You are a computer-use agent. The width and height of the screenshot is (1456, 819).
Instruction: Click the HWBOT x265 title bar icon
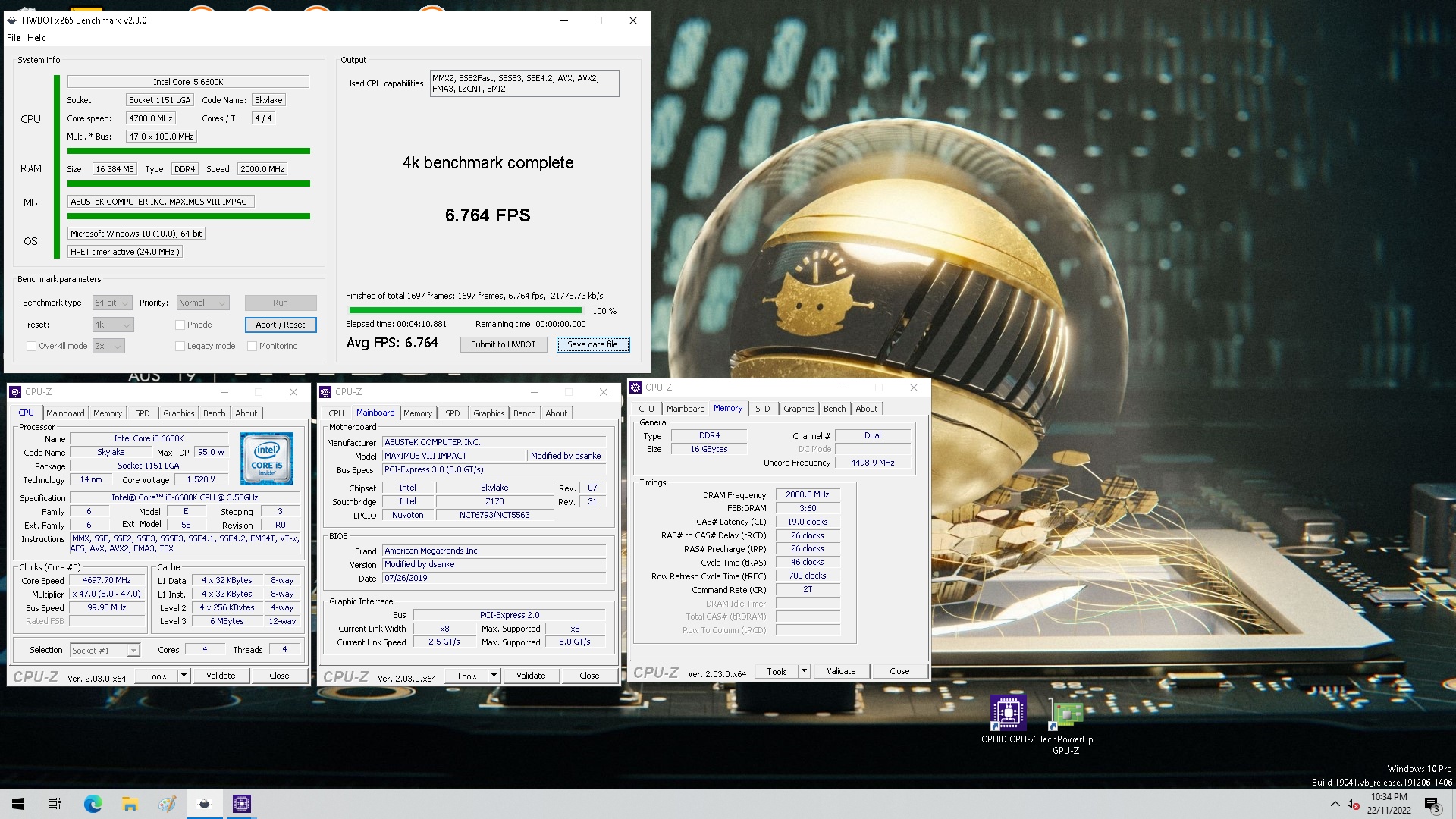[x=12, y=20]
